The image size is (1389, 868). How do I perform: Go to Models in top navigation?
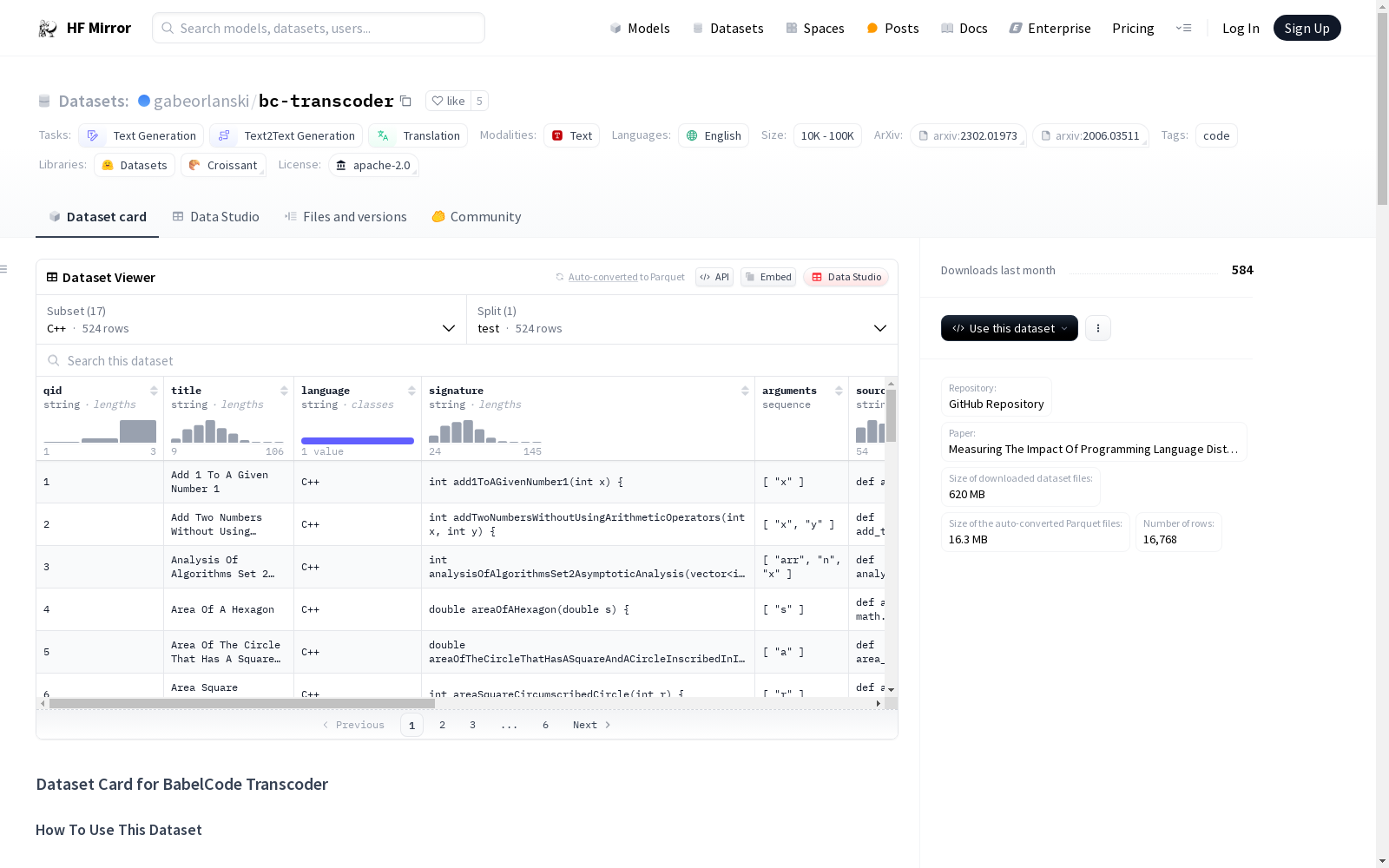640,28
